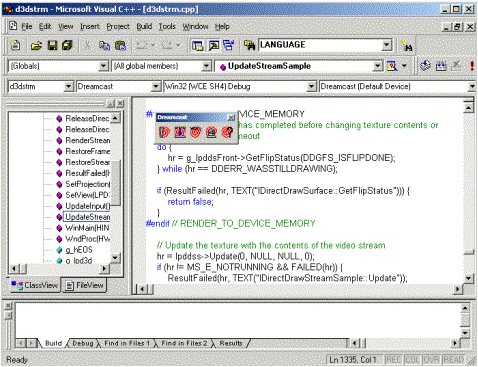This screenshot has height=367, width=478.
Task: Click the Copy icon in toolbar
Action: pos(104,45)
